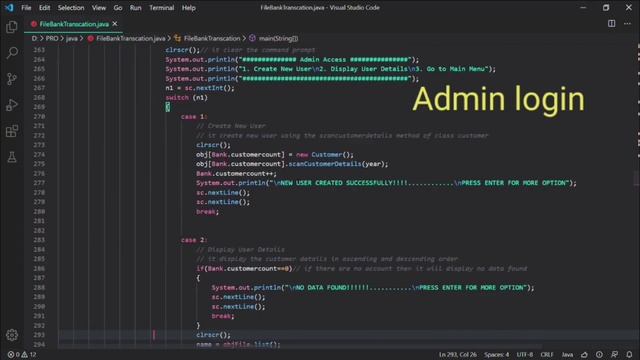Viewport: 640px width, 360px height.
Task: Open the Selection menu
Action: 71,7
